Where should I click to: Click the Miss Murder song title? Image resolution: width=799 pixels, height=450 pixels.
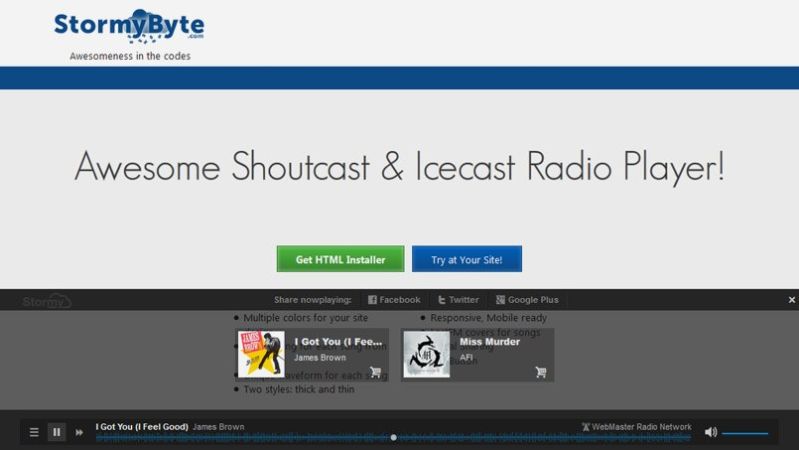(x=490, y=342)
